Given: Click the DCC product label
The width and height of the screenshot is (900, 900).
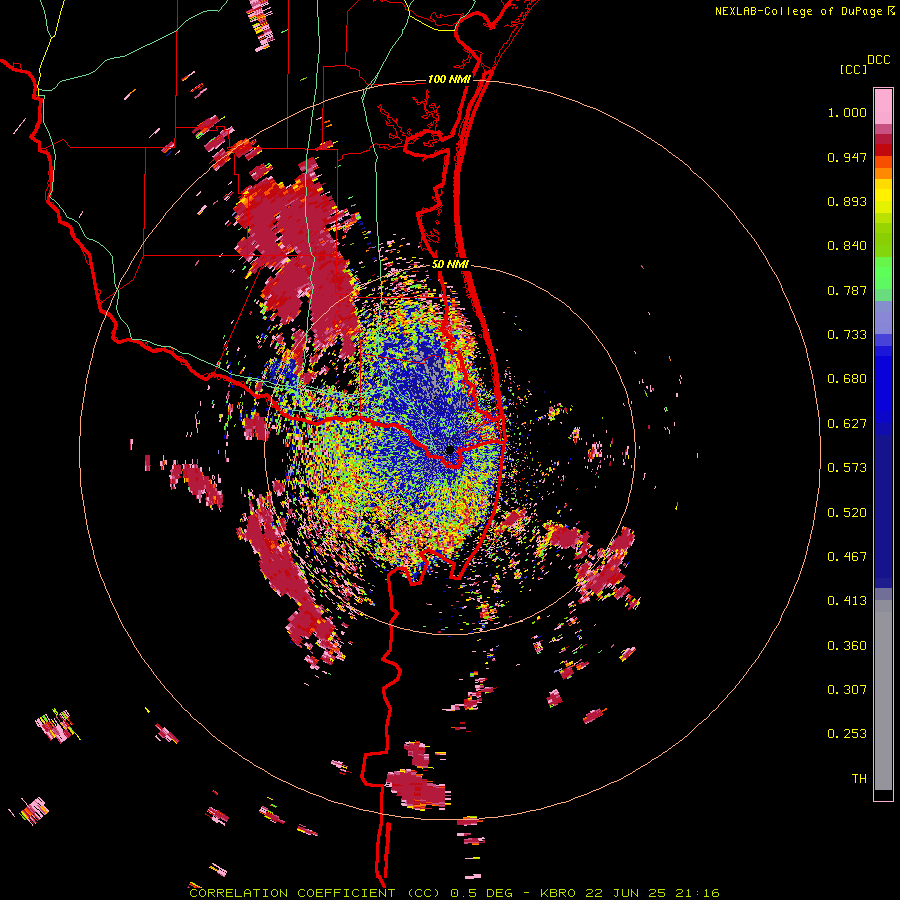Looking at the screenshot, I should 878,60.
